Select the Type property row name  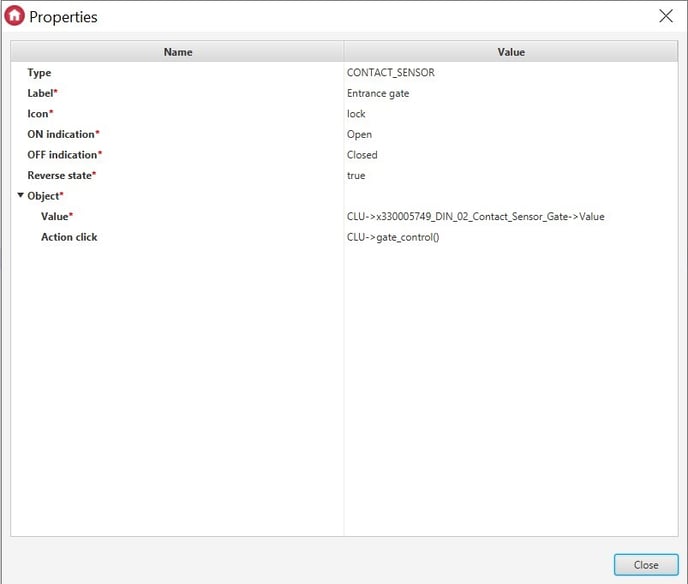pos(39,73)
